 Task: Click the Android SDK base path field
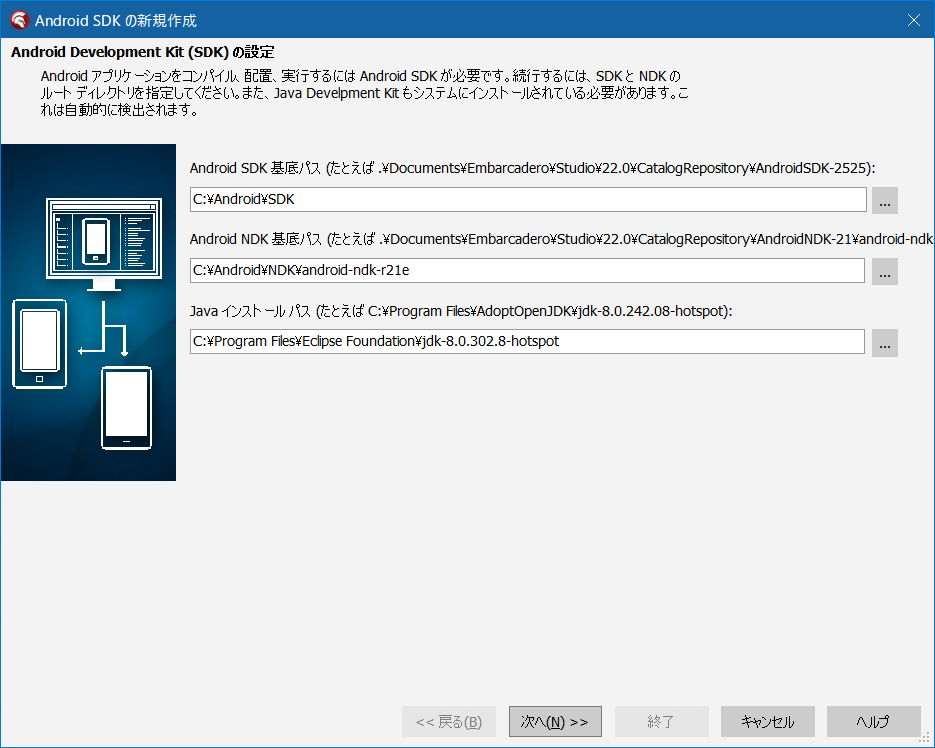pos(528,199)
